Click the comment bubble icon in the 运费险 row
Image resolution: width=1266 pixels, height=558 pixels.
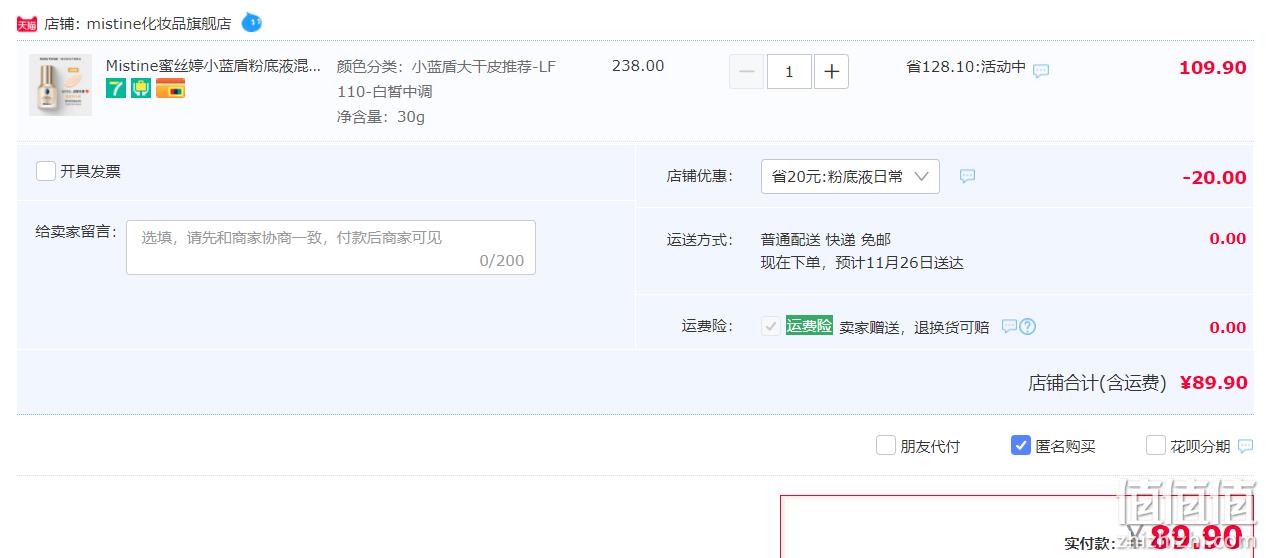tap(1009, 326)
